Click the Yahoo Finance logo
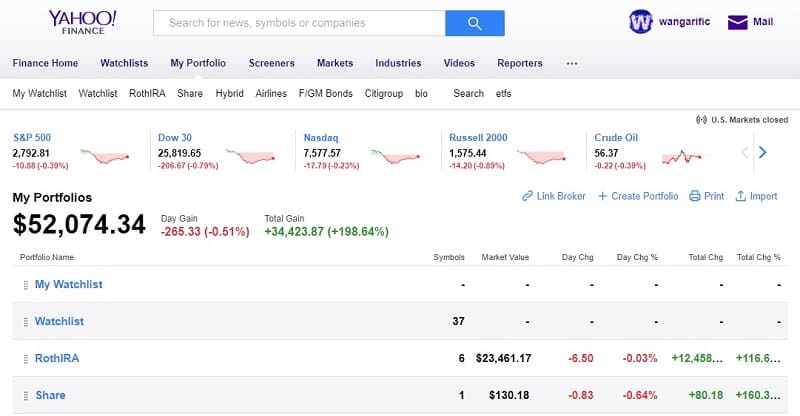Image resolution: width=800 pixels, height=416 pixels. (82, 23)
